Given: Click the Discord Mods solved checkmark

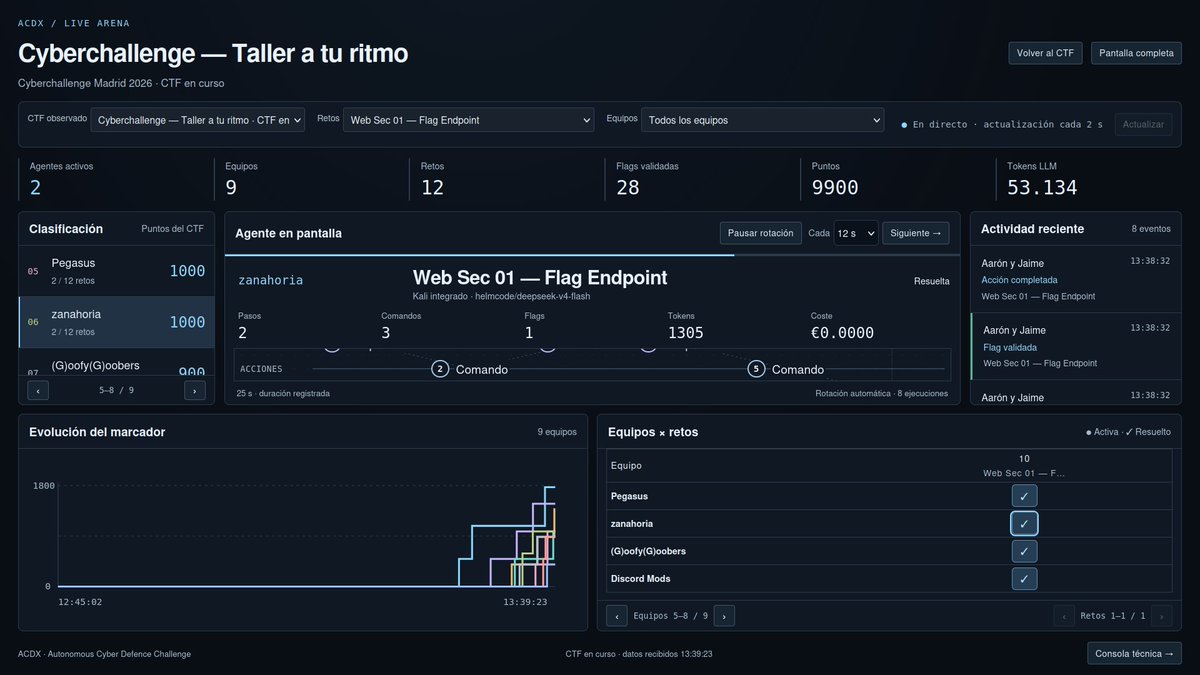Looking at the screenshot, I should [x=1024, y=578].
